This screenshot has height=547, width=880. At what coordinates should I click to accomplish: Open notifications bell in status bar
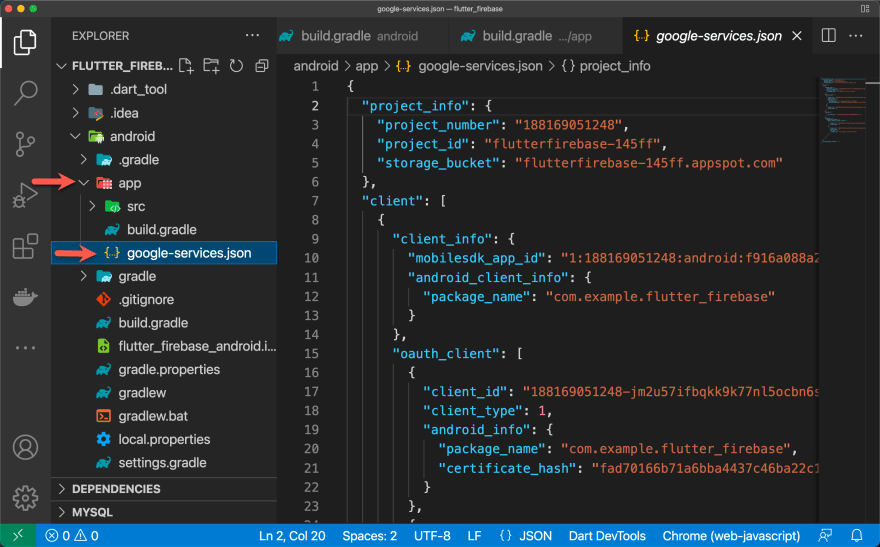pos(856,535)
